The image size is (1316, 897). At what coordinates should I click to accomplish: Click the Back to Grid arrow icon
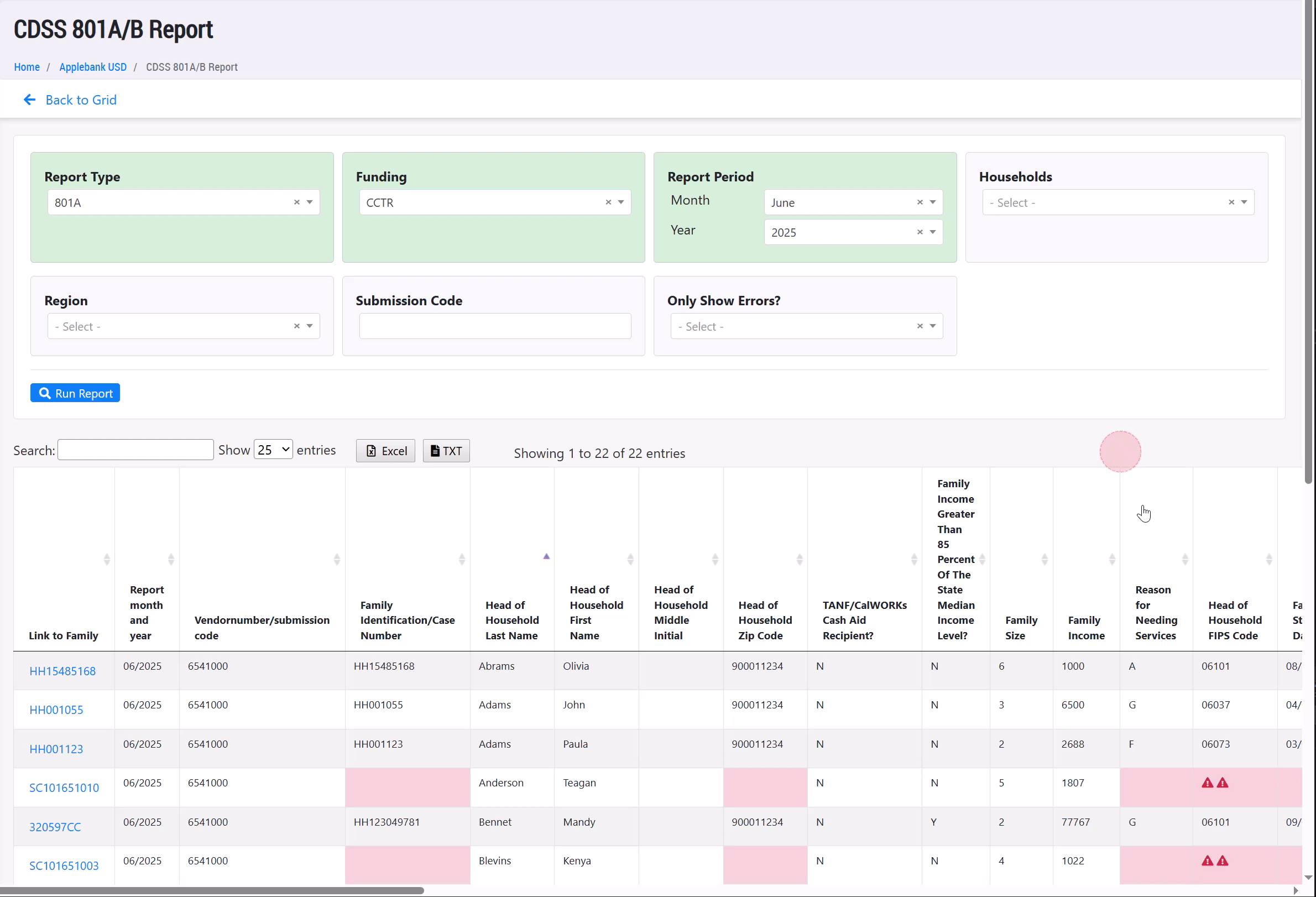[29, 100]
